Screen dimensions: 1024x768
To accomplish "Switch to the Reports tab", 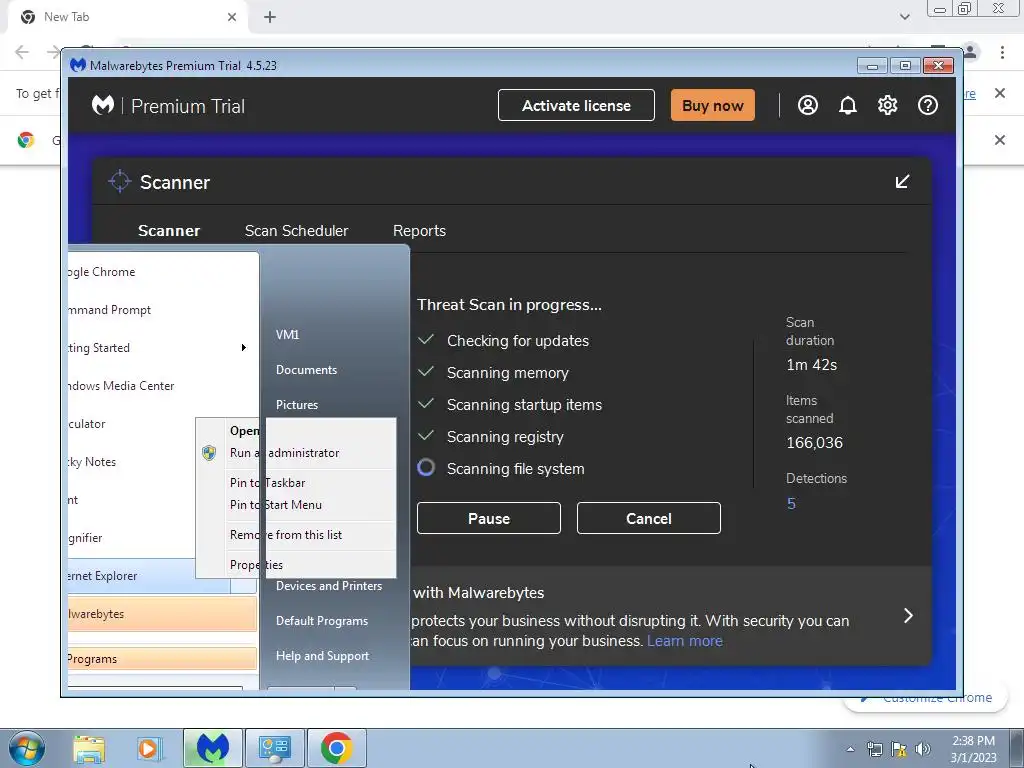I will click(x=419, y=231).
